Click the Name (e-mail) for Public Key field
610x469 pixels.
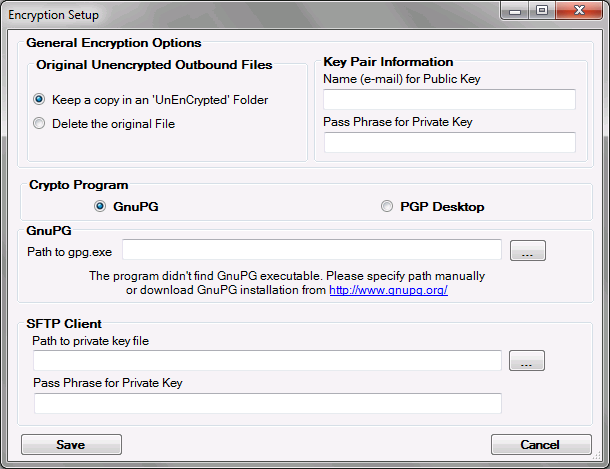point(449,99)
